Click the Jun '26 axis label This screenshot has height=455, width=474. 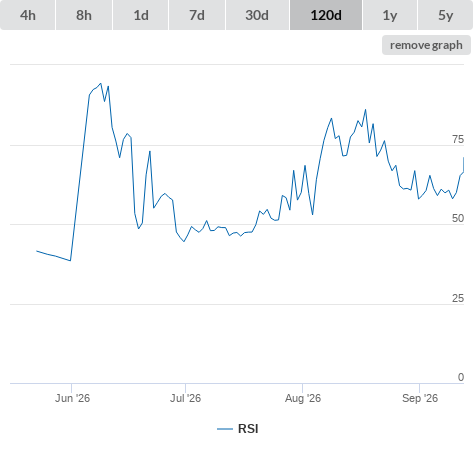point(72,398)
